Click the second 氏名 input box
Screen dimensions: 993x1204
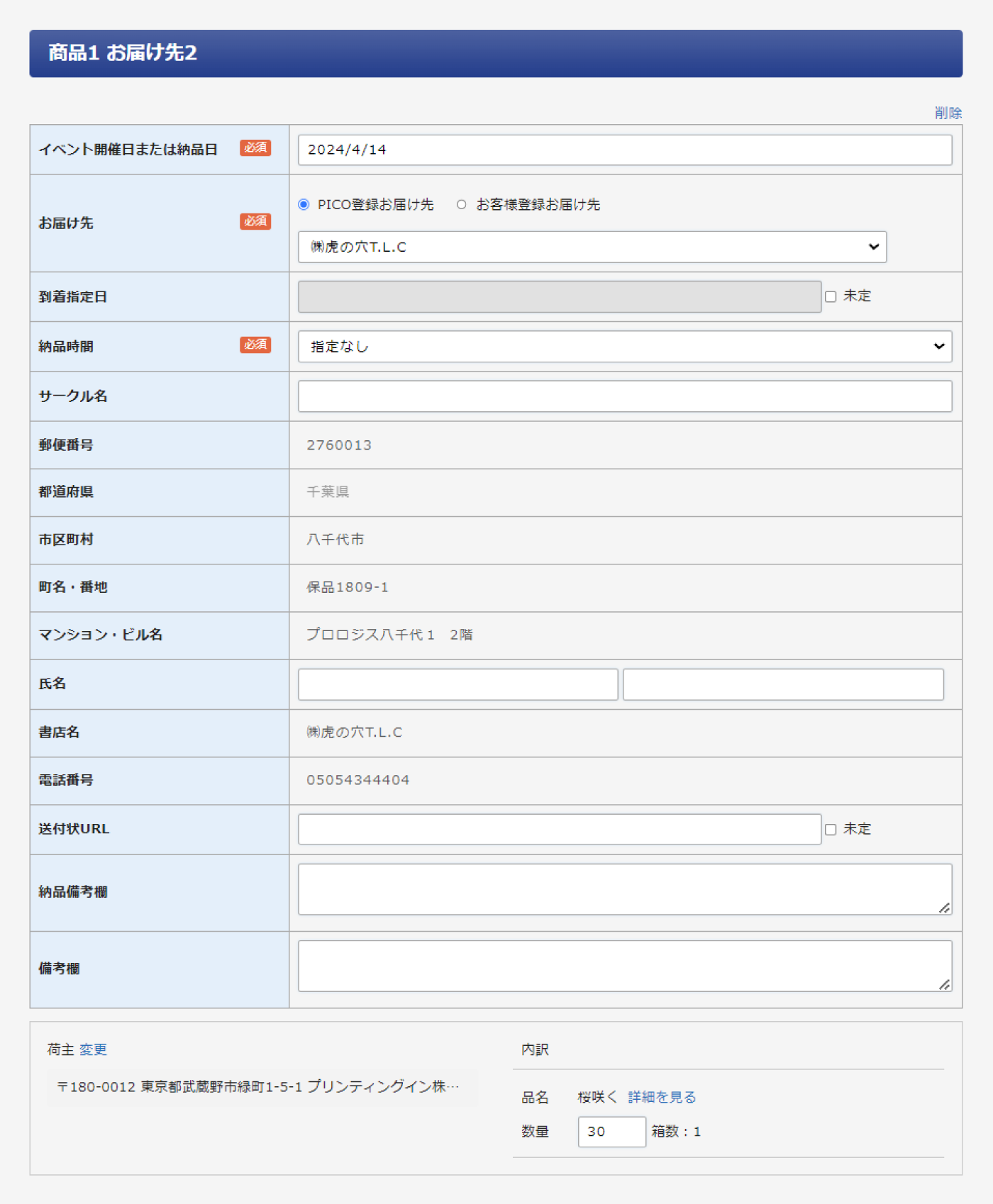pos(783,684)
